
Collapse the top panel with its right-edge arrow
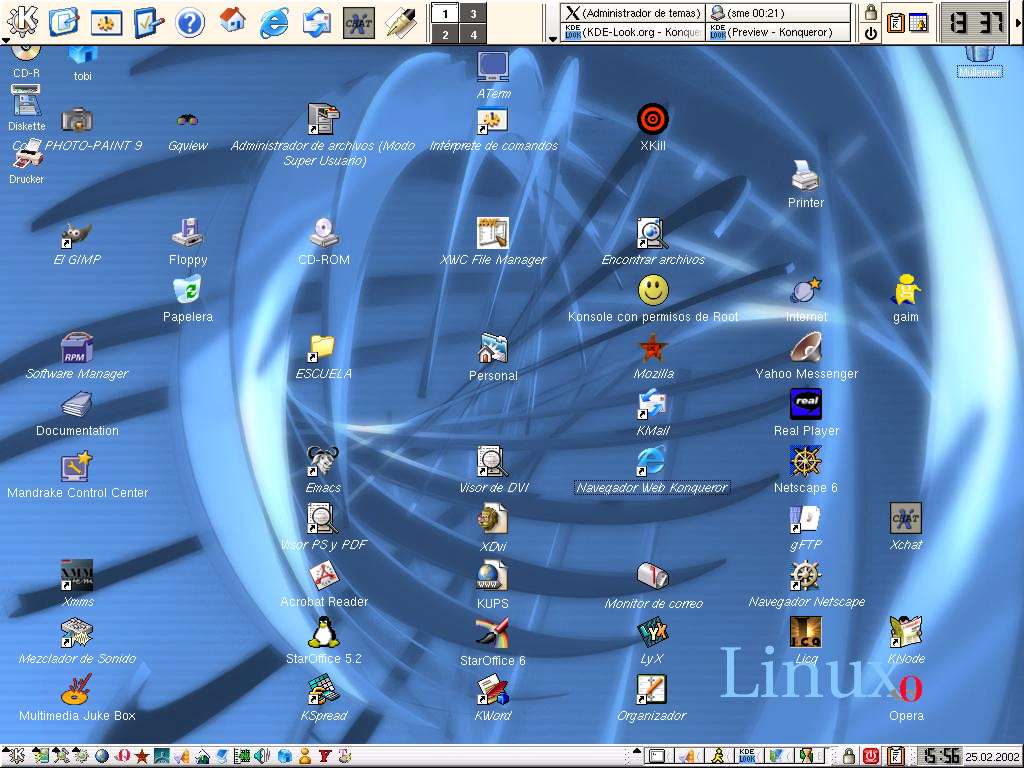click(x=1017, y=23)
